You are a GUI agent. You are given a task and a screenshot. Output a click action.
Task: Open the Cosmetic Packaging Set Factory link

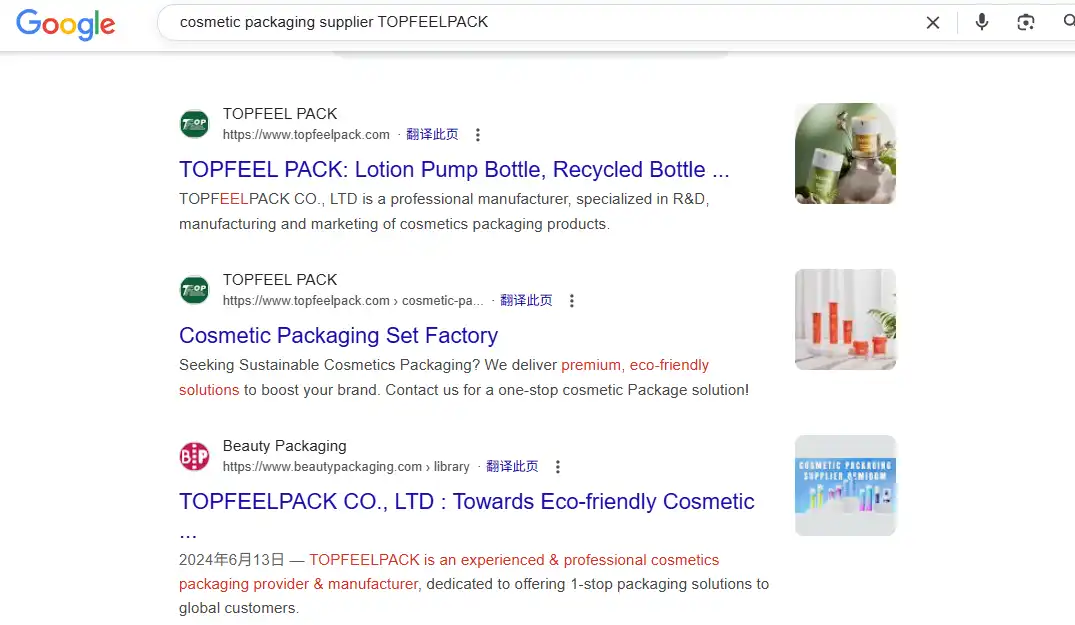point(338,335)
